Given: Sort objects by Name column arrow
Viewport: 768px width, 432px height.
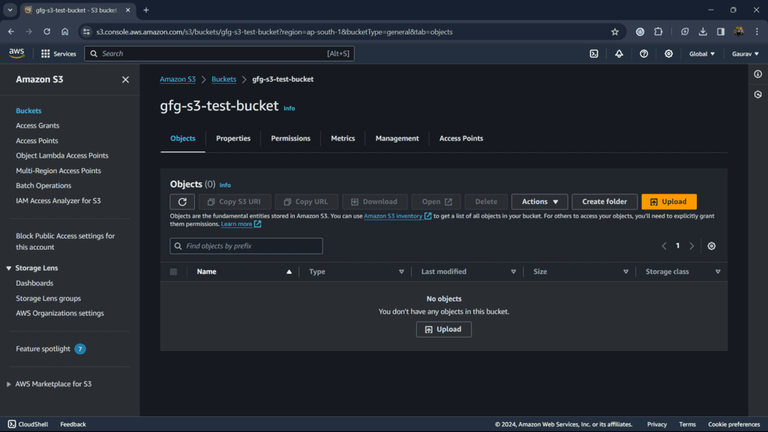Looking at the screenshot, I should point(289,272).
